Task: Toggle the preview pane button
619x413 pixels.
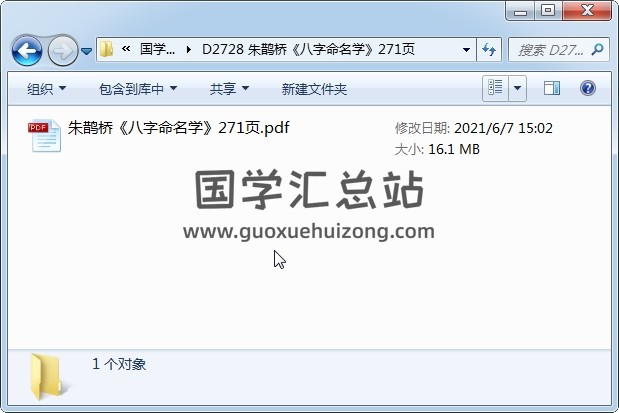Action: [551, 88]
